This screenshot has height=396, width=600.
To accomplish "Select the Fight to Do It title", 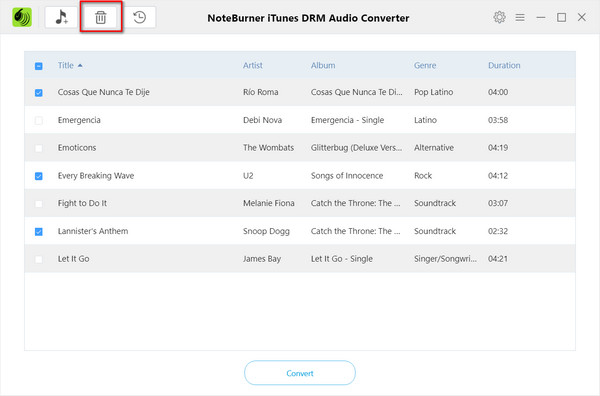I will coord(82,203).
